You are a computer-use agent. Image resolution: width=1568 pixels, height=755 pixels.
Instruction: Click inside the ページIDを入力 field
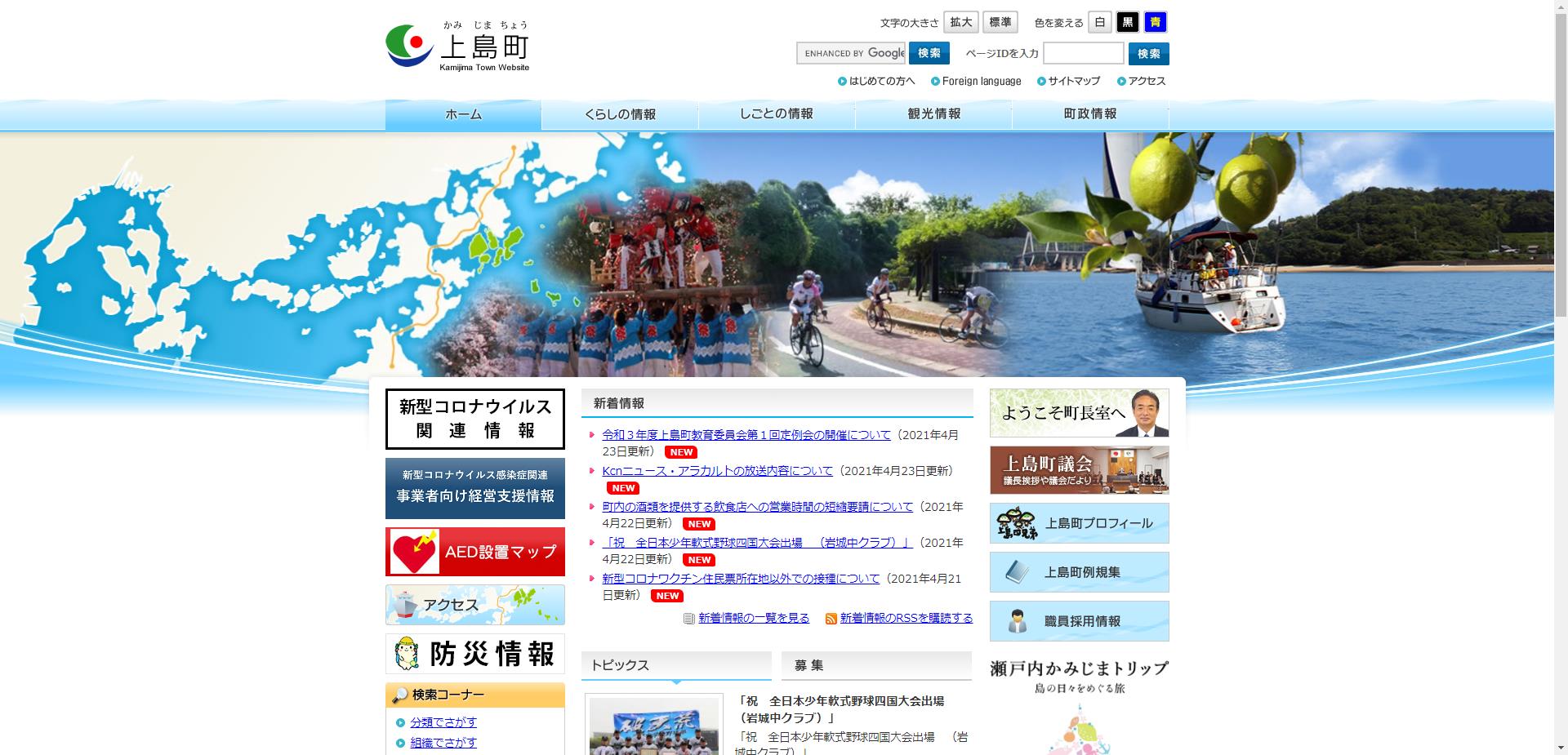tap(1083, 53)
